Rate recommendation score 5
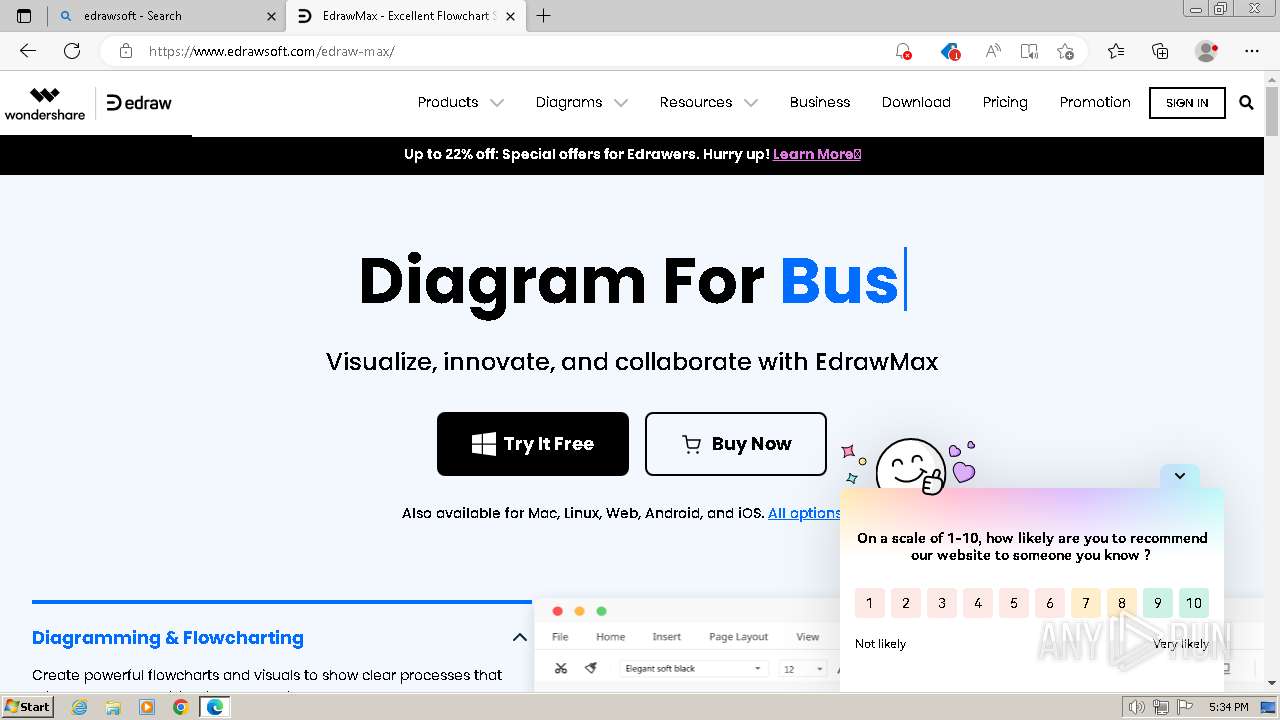 click(1013, 603)
